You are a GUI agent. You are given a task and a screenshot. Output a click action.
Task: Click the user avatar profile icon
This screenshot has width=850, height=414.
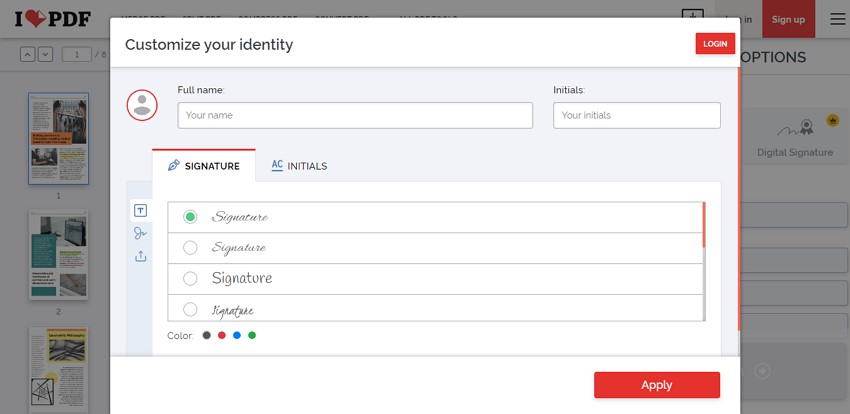pos(142,105)
